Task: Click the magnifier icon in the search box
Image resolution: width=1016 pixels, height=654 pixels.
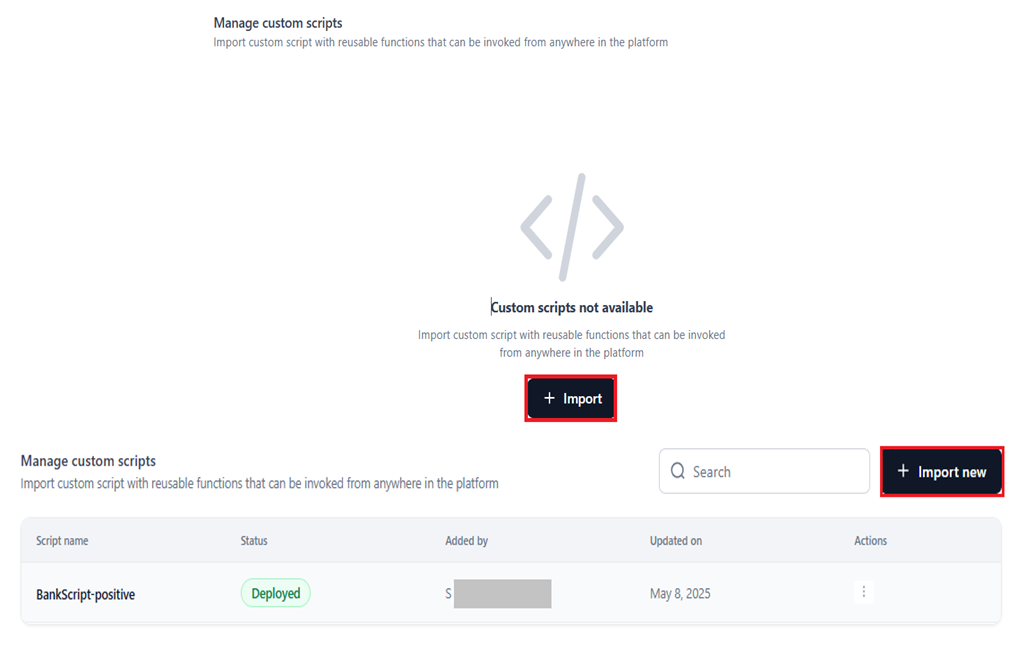Action: pyautogui.click(x=678, y=471)
